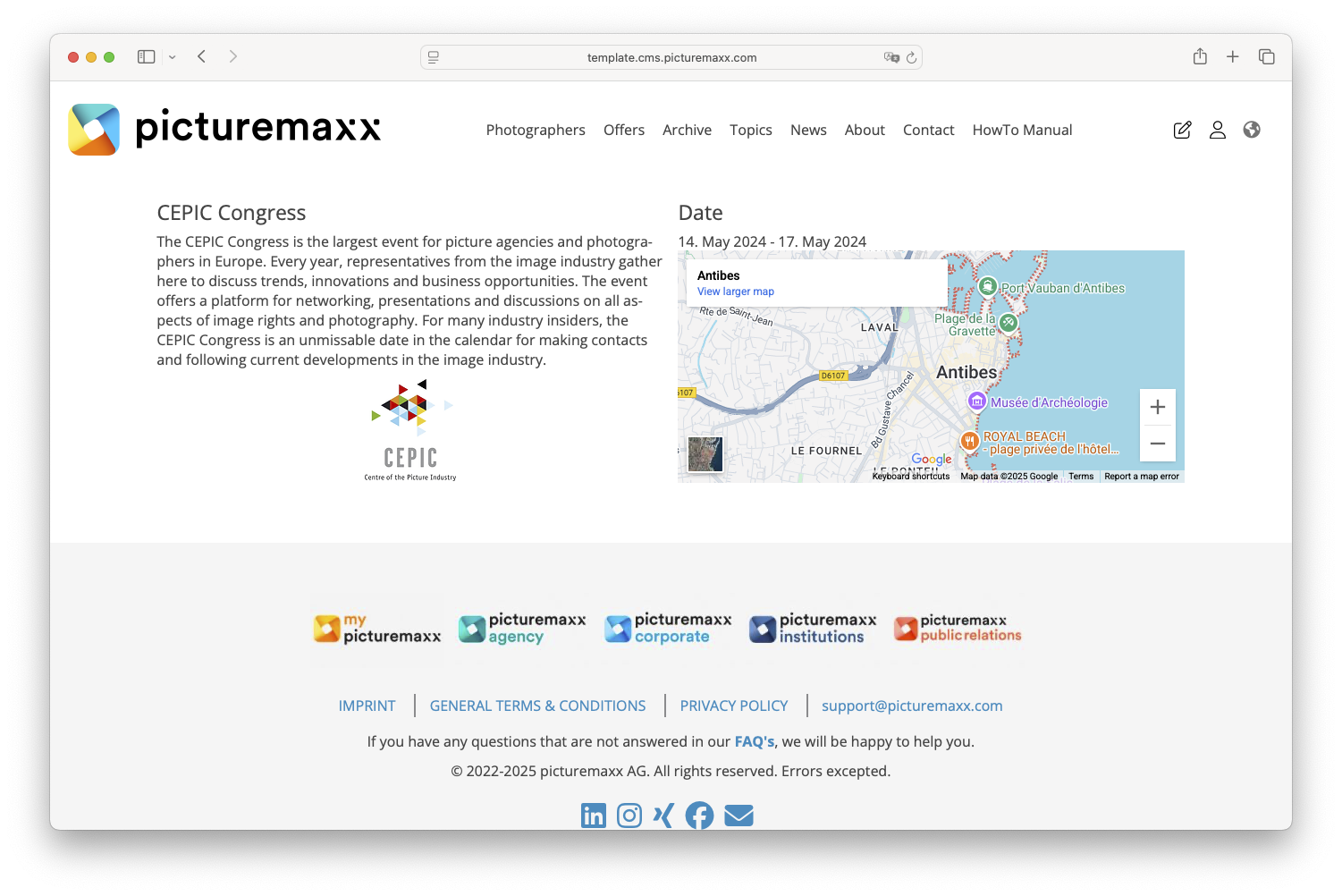Open the picturemaxx corporate logo
Image resolution: width=1342 pixels, height=896 pixels.
tap(668, 629)
